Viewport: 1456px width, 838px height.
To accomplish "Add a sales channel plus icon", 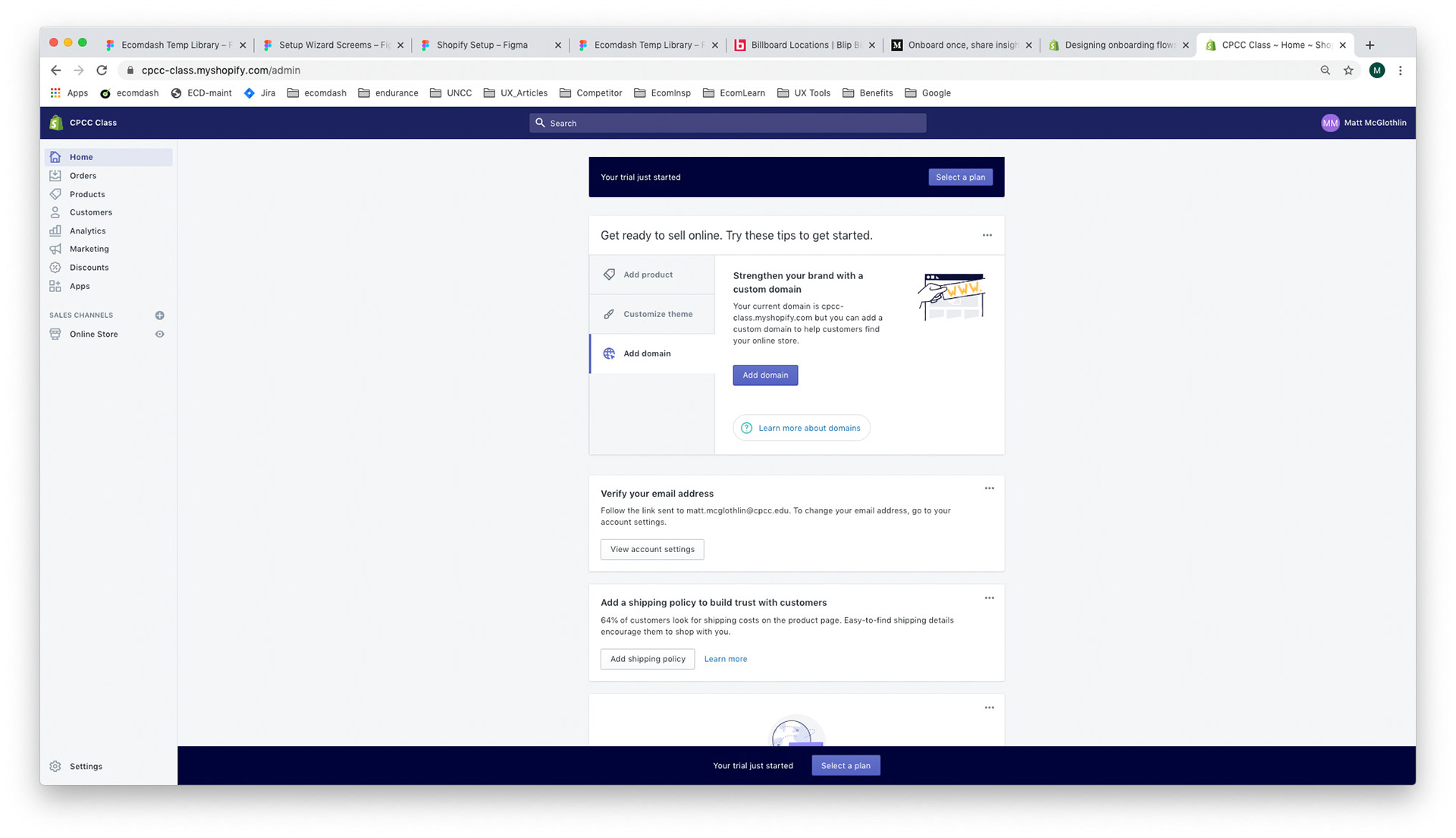I will click(159, 315).
